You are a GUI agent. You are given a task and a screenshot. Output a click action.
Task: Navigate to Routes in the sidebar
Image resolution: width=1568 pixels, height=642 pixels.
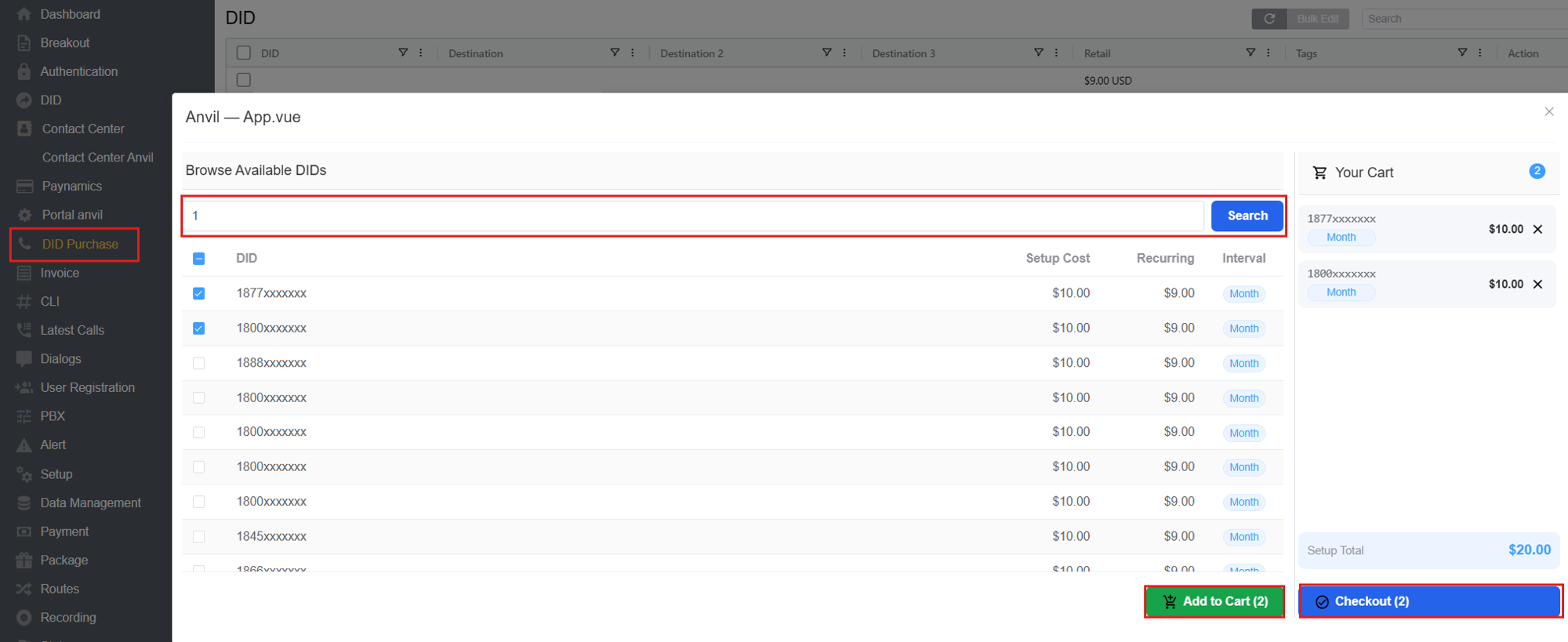[x=60, y=589]
